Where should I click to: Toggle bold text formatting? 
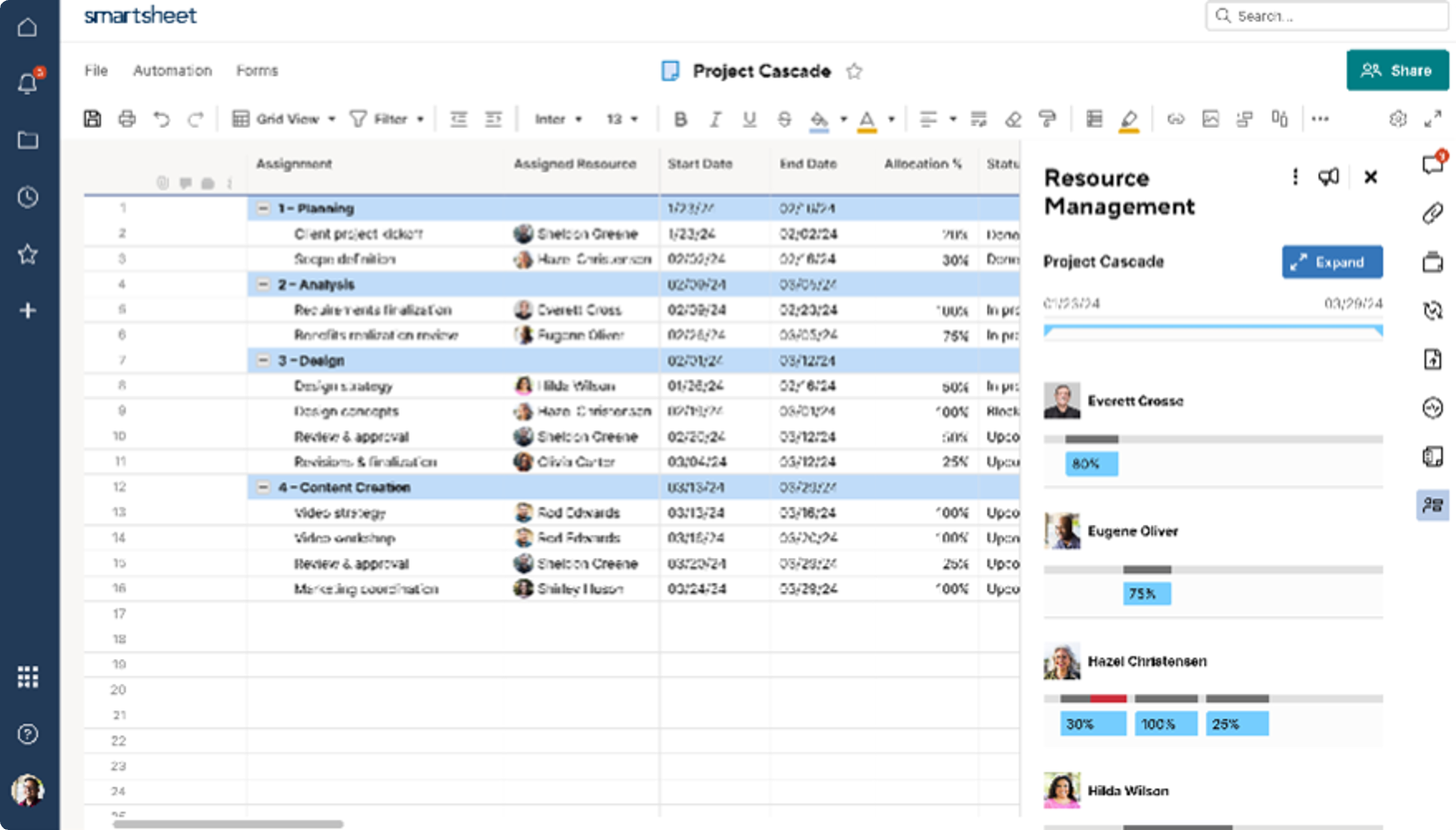[680, 119]
